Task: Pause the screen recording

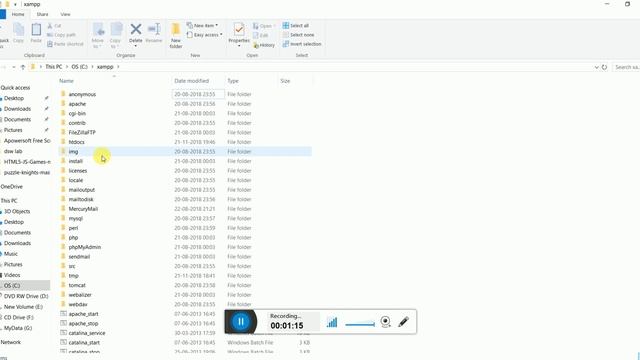Action: click(x=241, y=322)
